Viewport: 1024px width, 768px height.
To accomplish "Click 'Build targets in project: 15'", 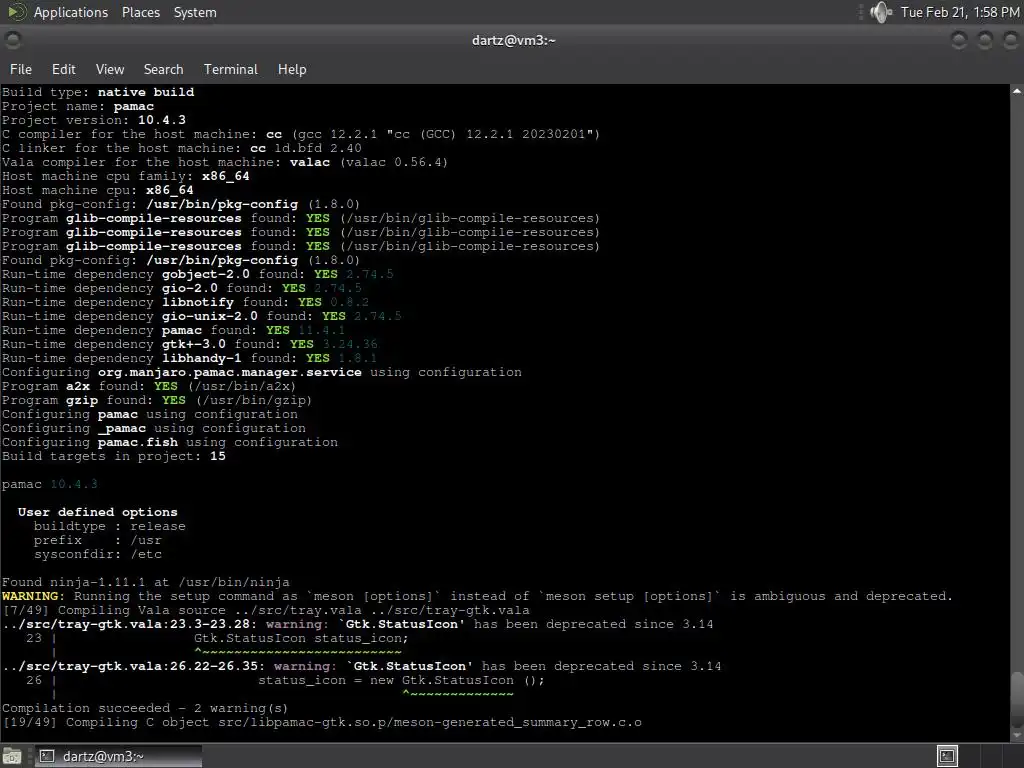I will point(114,456).
